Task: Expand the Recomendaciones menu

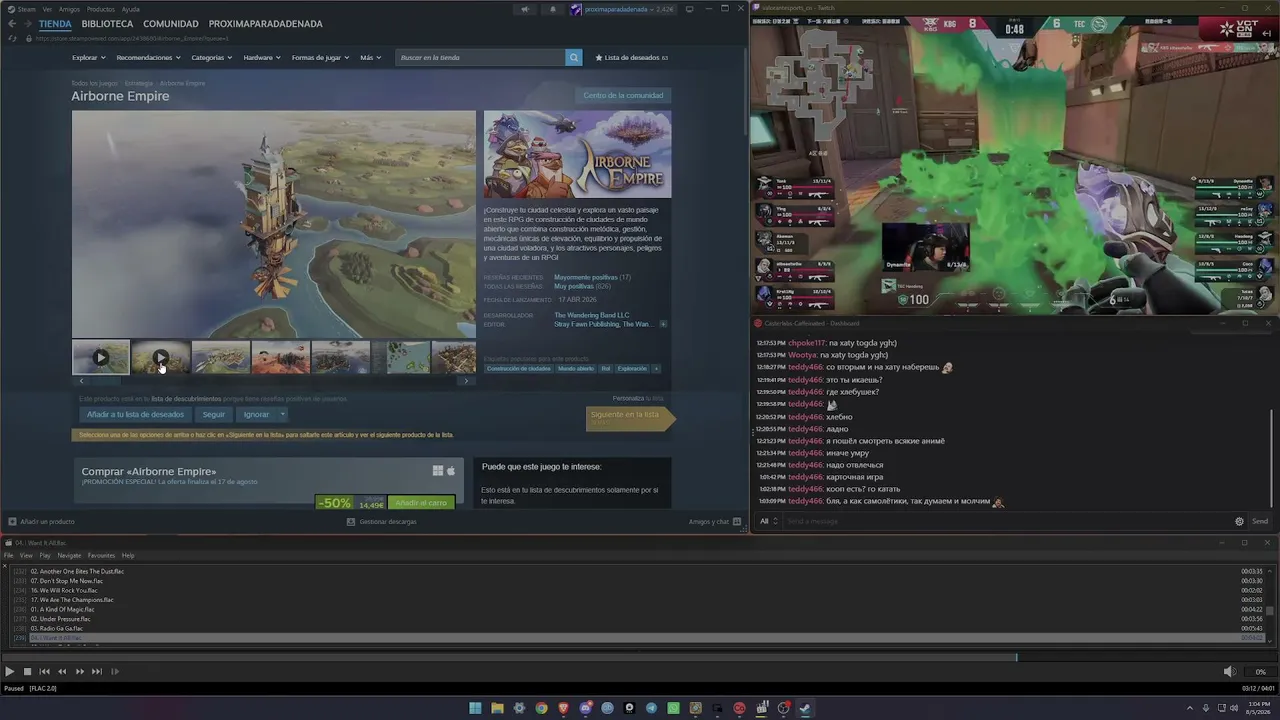Action: tap(148, 58)
